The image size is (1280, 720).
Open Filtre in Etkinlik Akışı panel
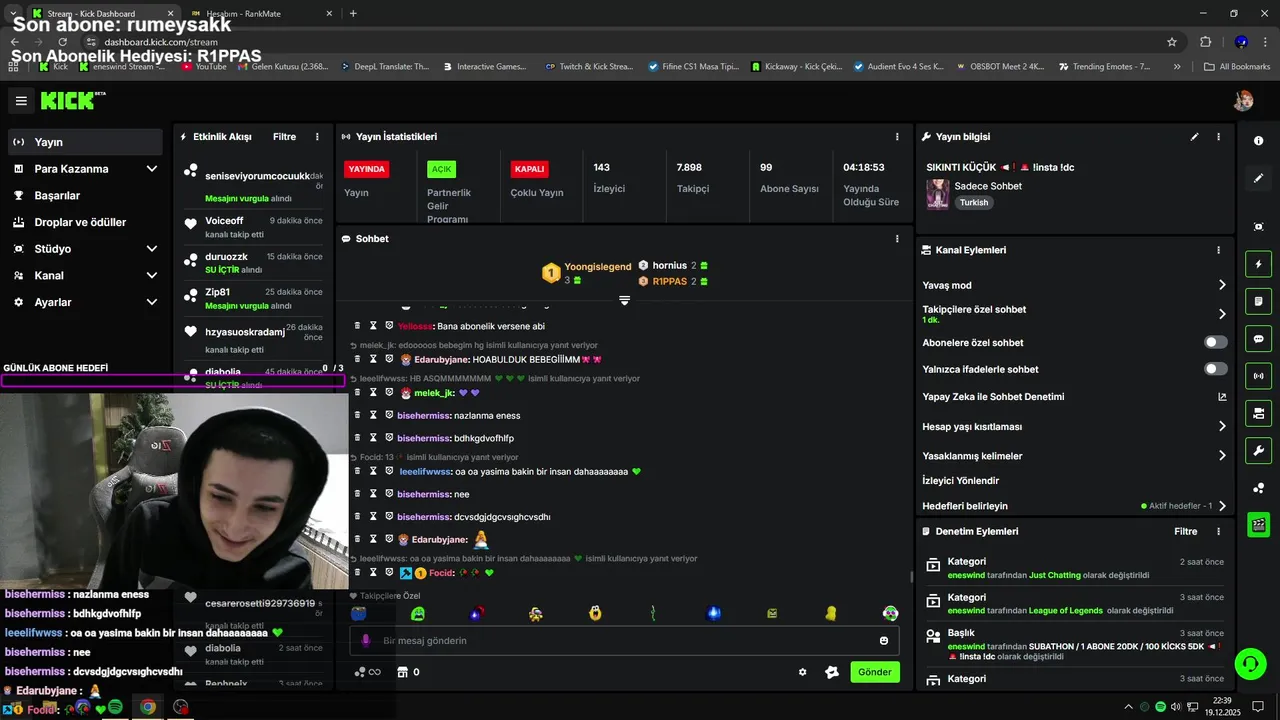284,137
